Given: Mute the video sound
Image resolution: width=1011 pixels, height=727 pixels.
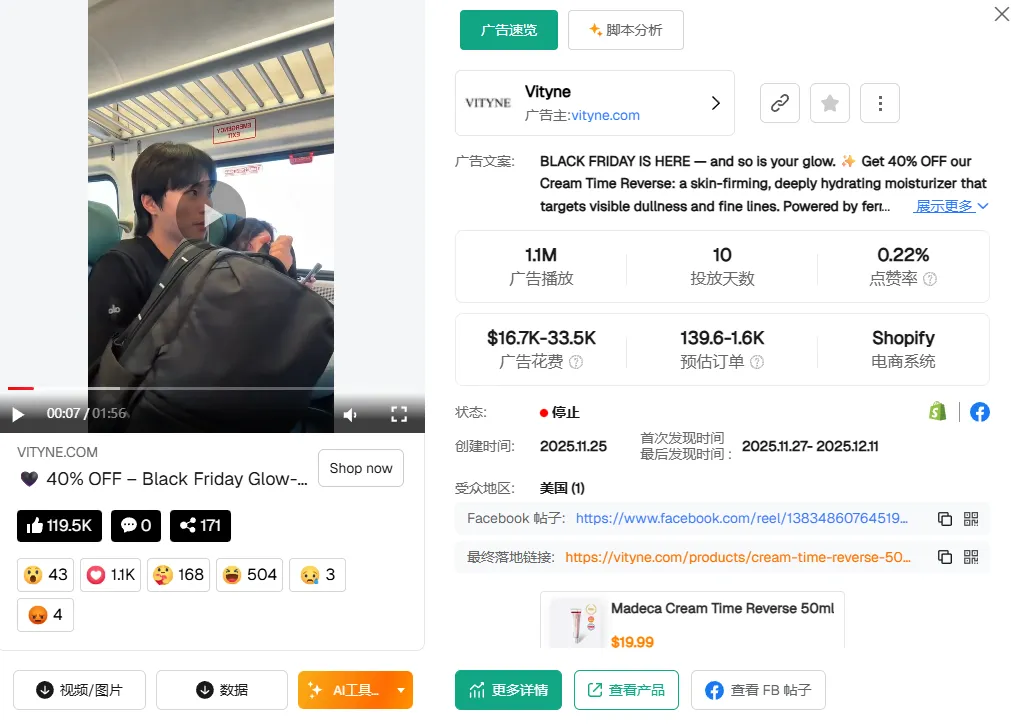Looking at the screenshot, I should [x=350, y=414].
